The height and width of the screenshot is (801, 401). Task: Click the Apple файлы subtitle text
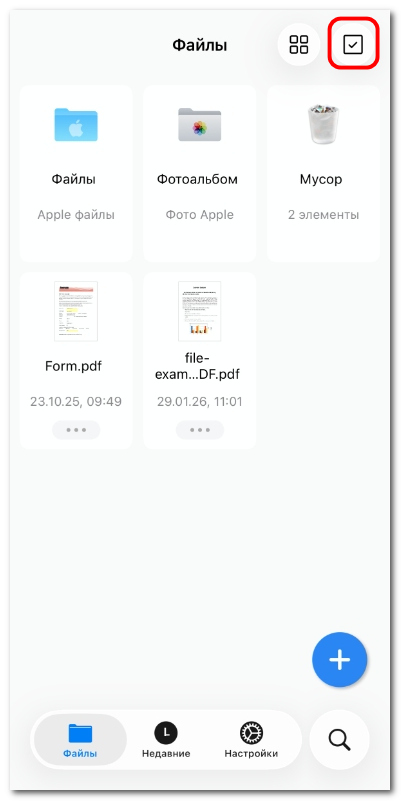tap(76, 215)
